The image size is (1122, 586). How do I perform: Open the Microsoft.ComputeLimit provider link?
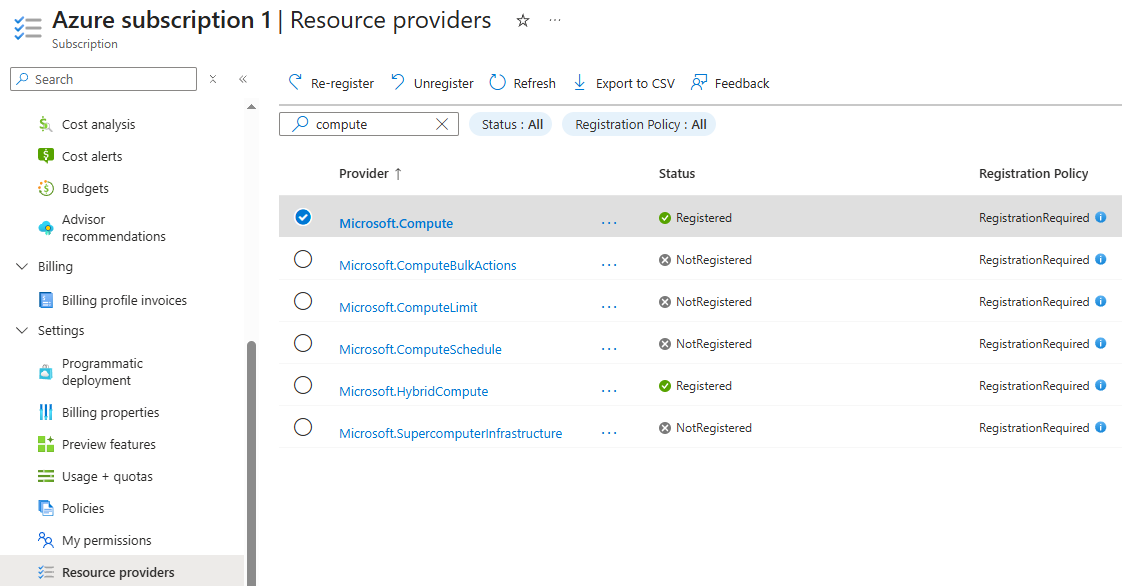408,308
